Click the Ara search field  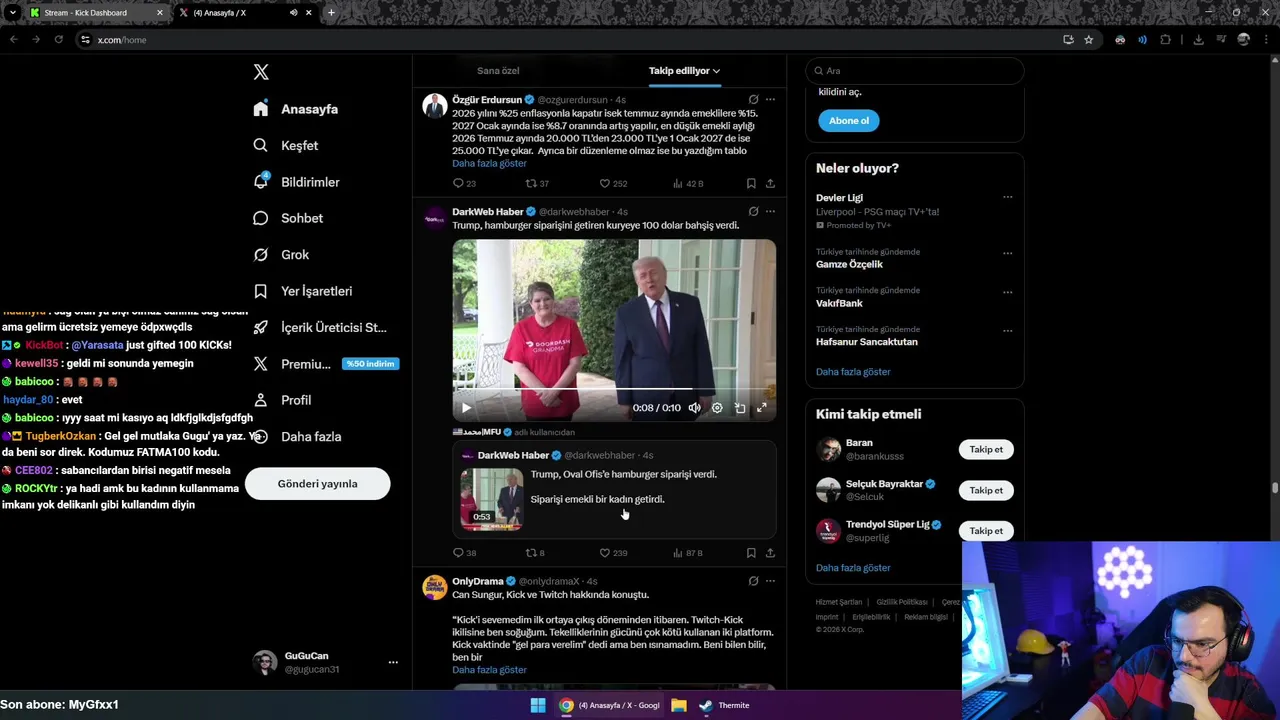point(914,71)
